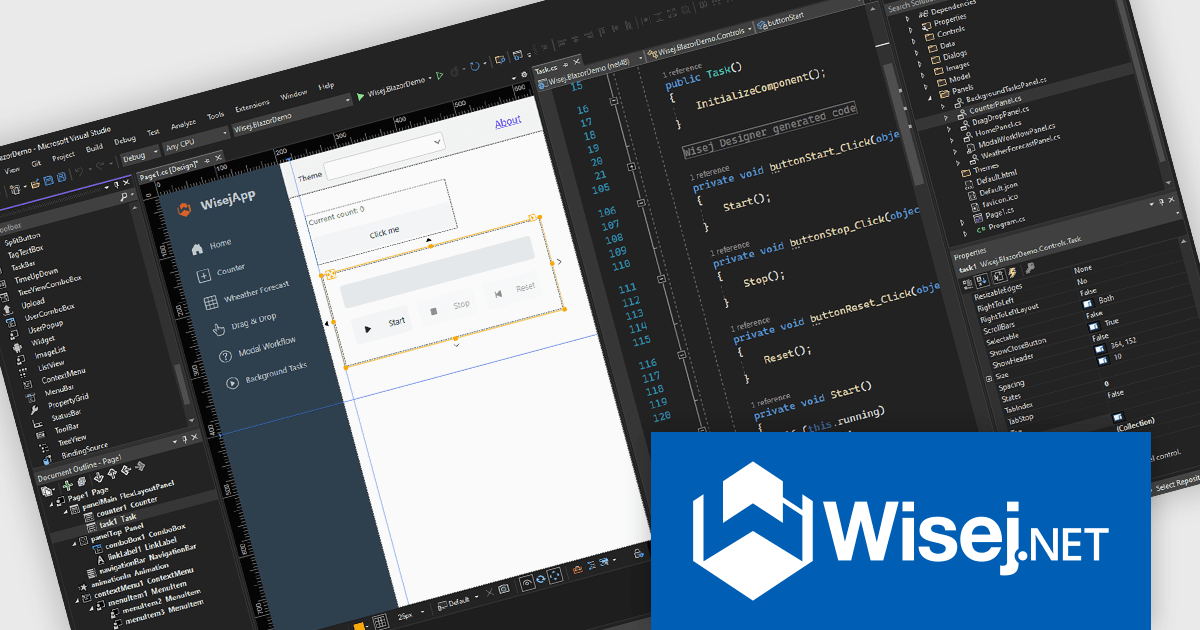The image size is (1200, 630).
Task: Click the Toolbox search magnifier icon
Action: [x=123, y=198]
